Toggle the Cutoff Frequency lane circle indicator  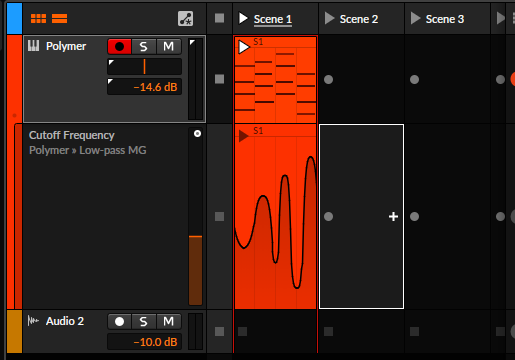[x=197, y=134]
